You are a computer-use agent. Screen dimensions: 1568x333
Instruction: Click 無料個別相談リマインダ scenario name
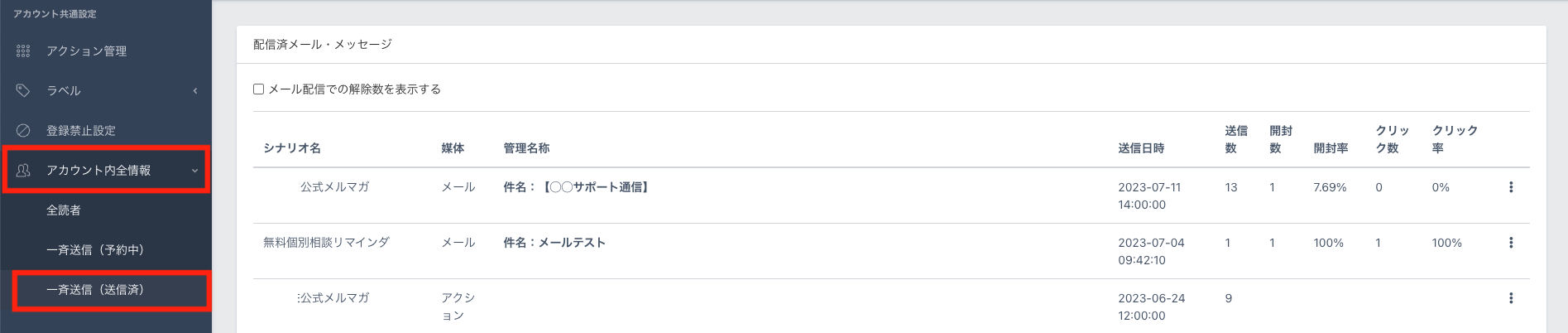[326, 243]
